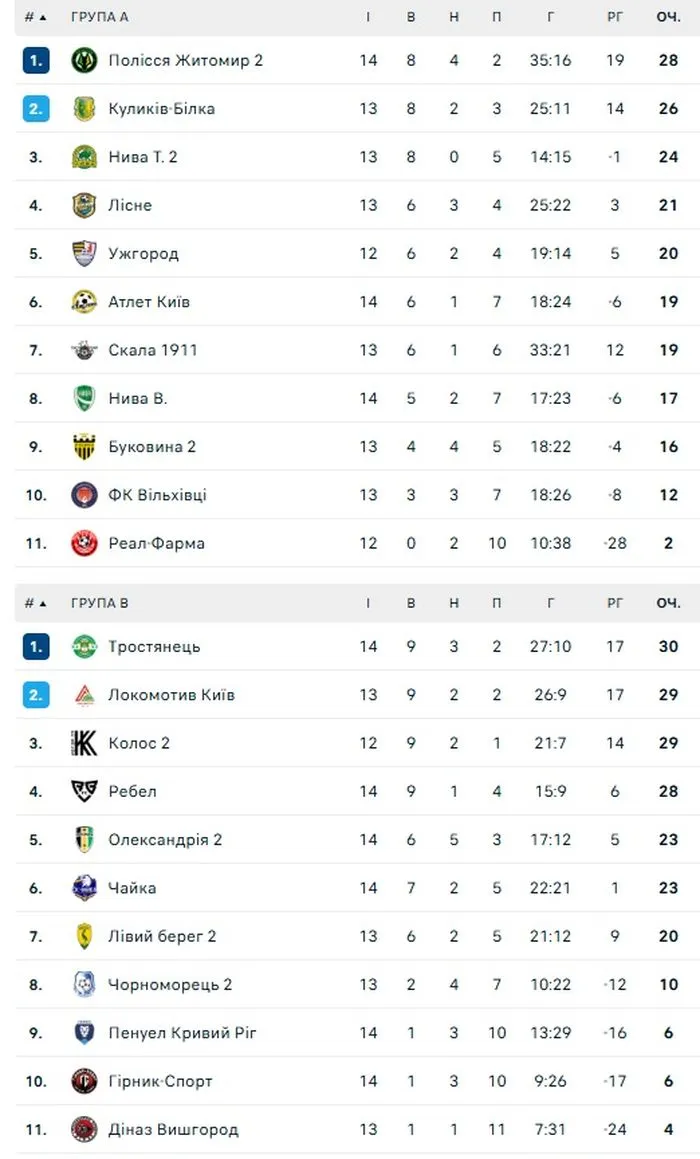The height and width of the screenshot is (1159, 700).
Task: Click the Г goals column header in Група A
Action: coord(550,17)
